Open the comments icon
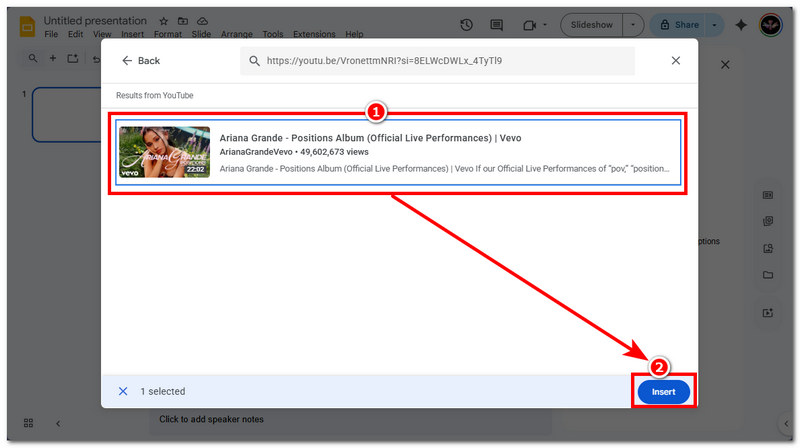The image size is (800, 448). point(496,25)
